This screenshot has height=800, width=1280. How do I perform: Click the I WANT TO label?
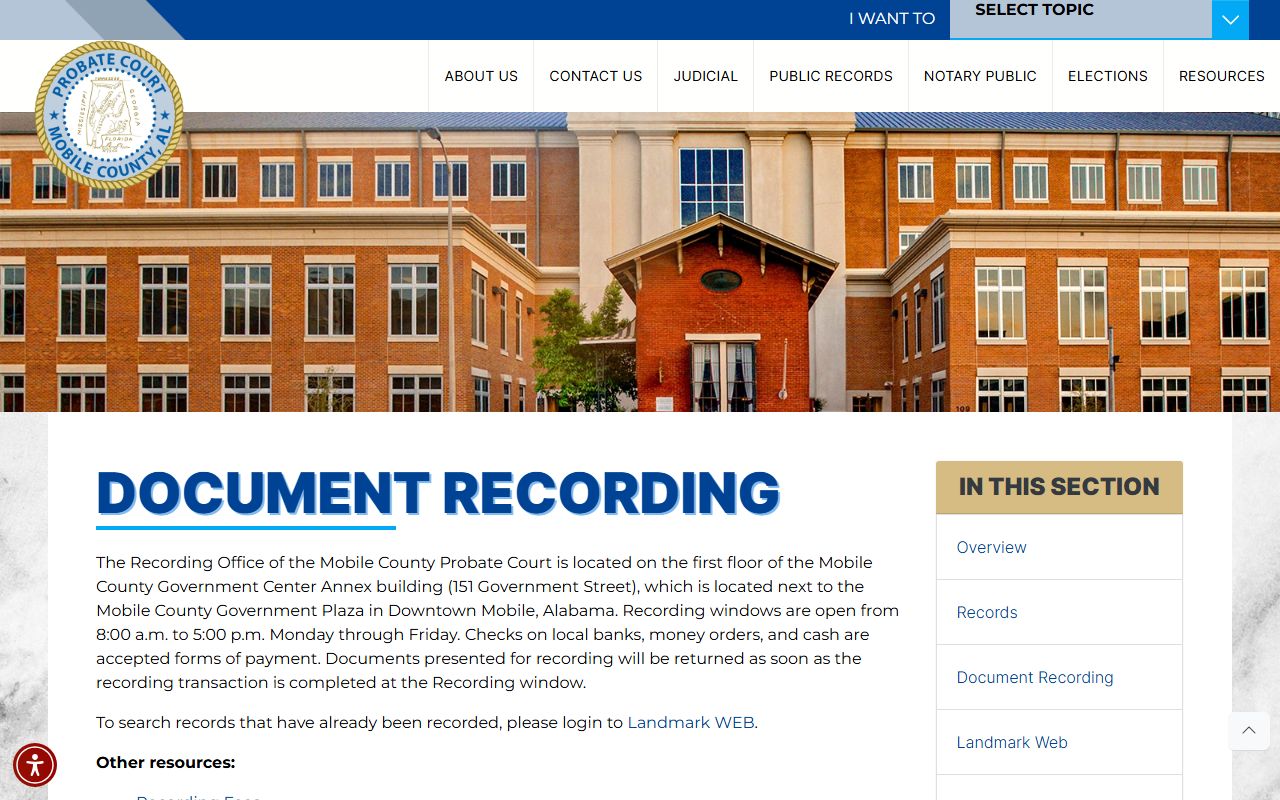pyautogui.click(x=892, y=19)
